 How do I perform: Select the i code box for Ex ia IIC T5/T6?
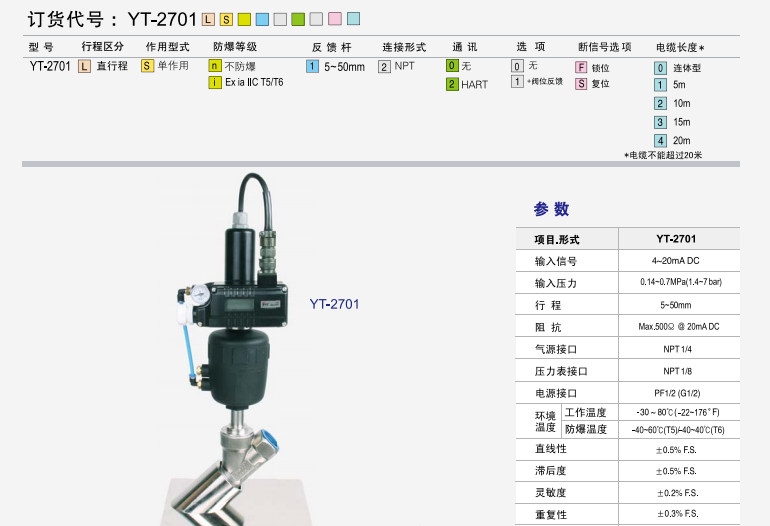[215, 82]
